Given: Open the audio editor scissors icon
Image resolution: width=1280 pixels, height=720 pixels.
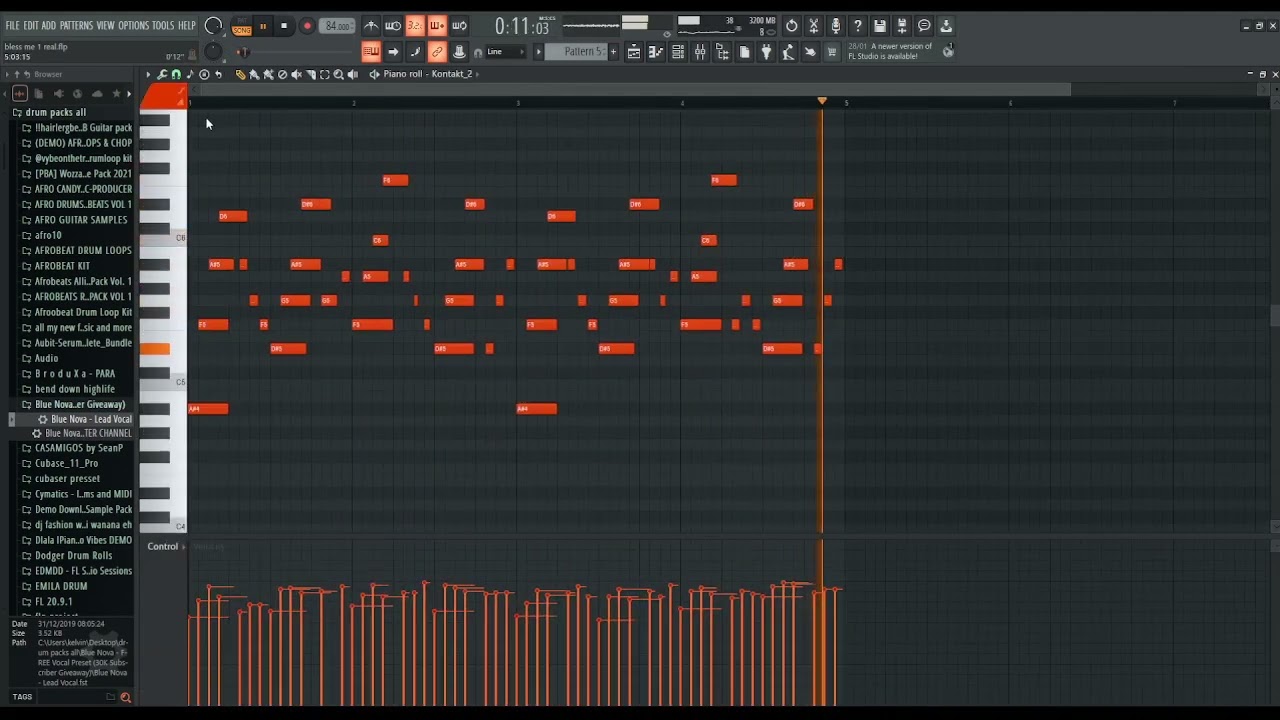Looking at the screenshot, I should [814, 25].
